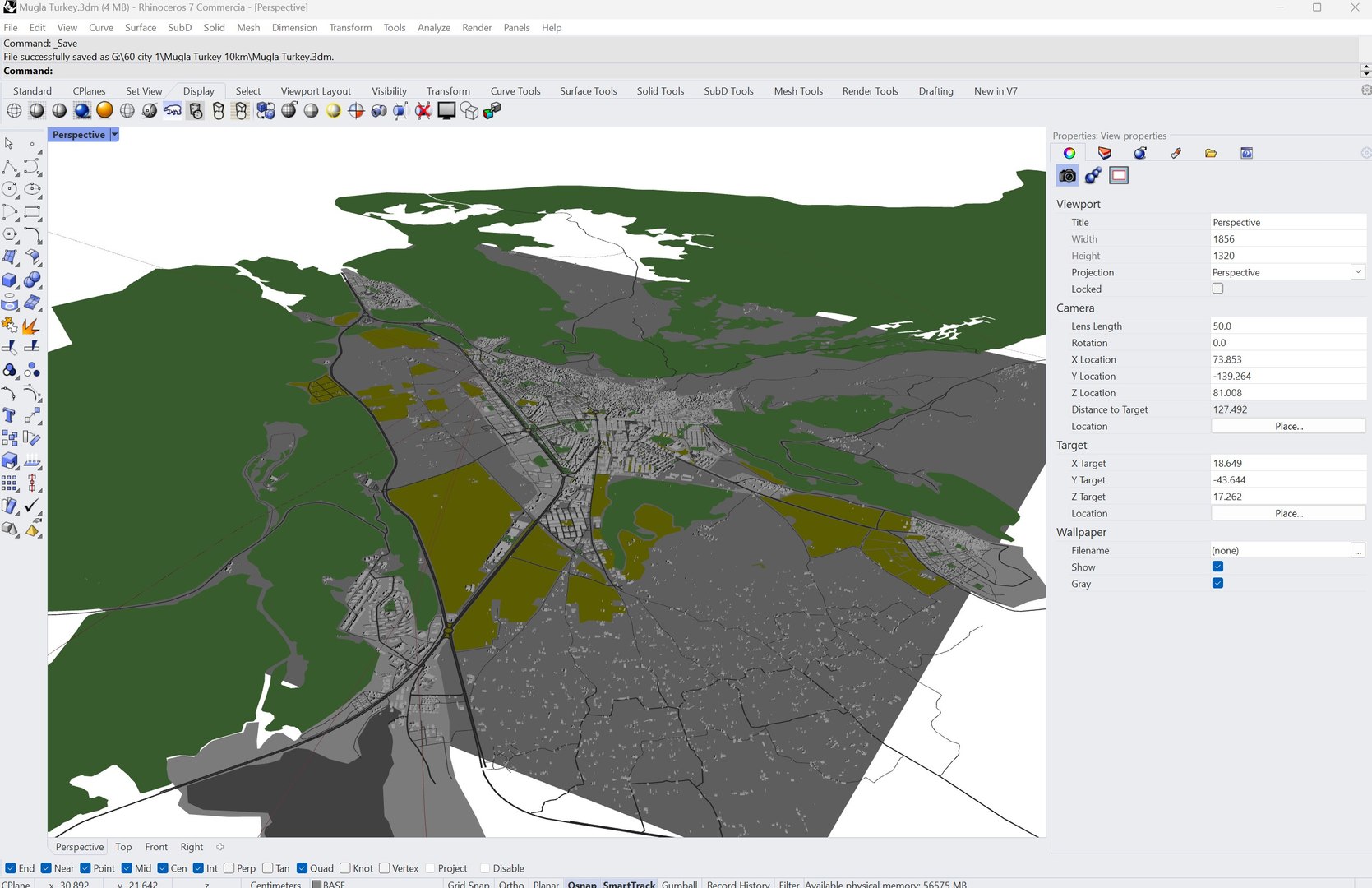
Task: Check the viewport Locked checkbox
Action: (1217, 289)
